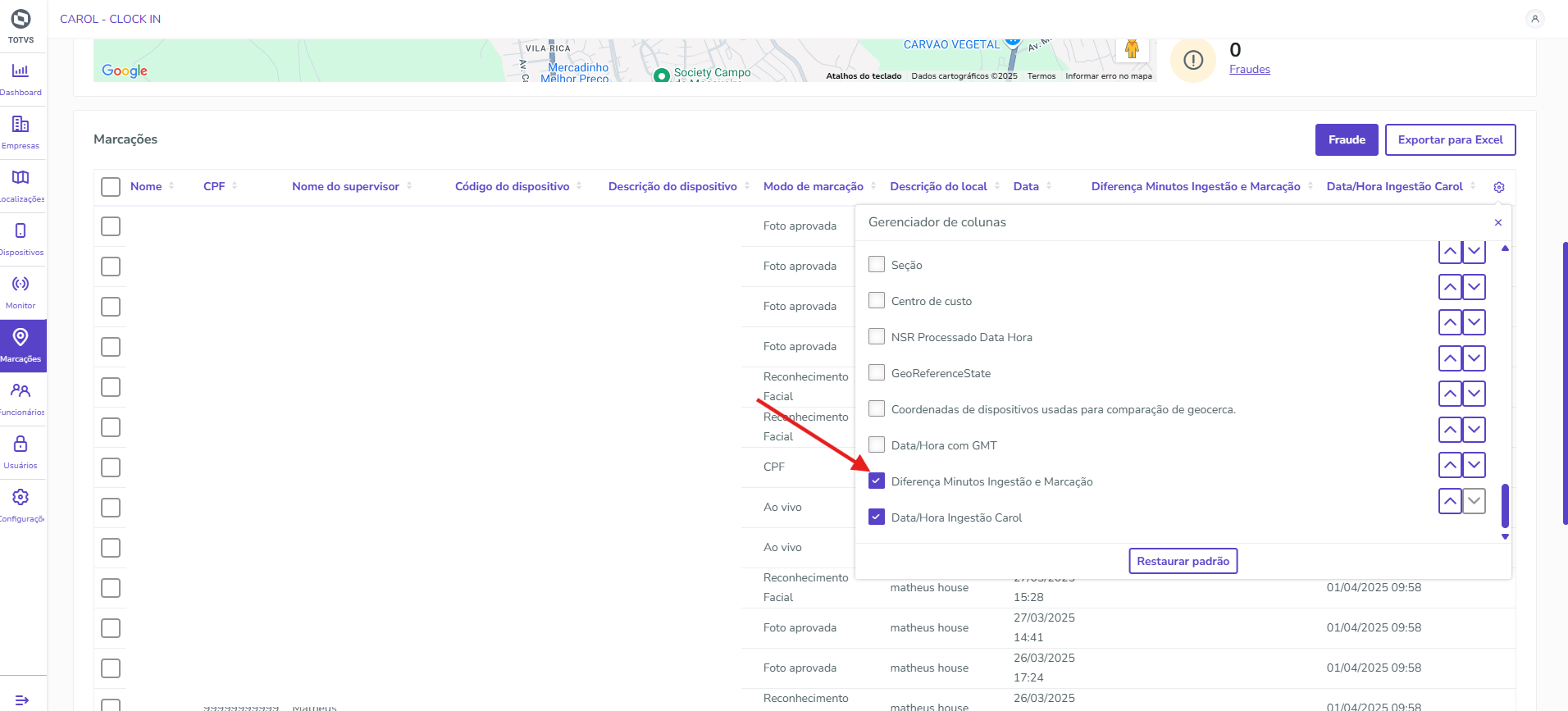Sort table by Nome column
1568x711 pixels.
[x=146, y=187]
